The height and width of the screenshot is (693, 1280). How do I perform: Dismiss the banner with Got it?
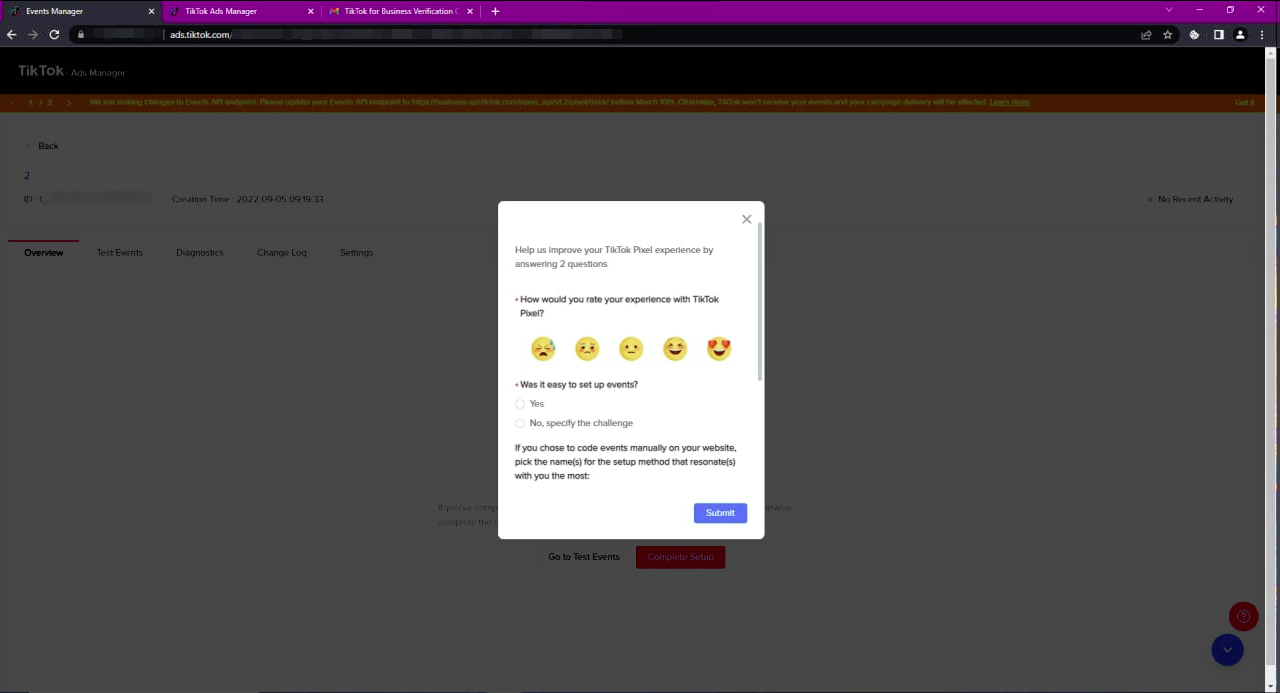pos(1245,102)
